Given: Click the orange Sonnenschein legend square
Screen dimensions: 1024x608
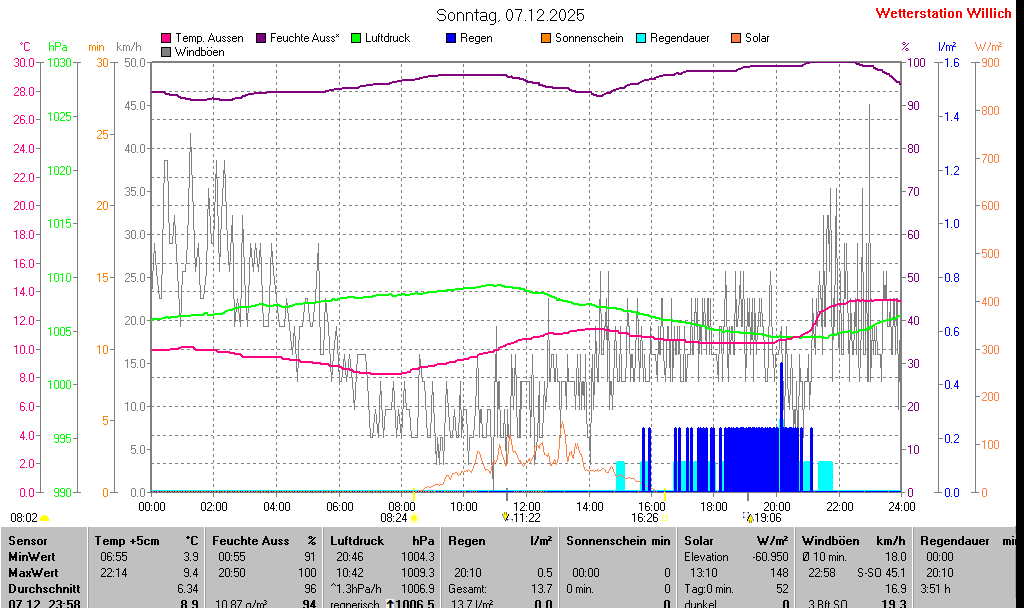Looking at the screenshot, I should click(546, 38).
